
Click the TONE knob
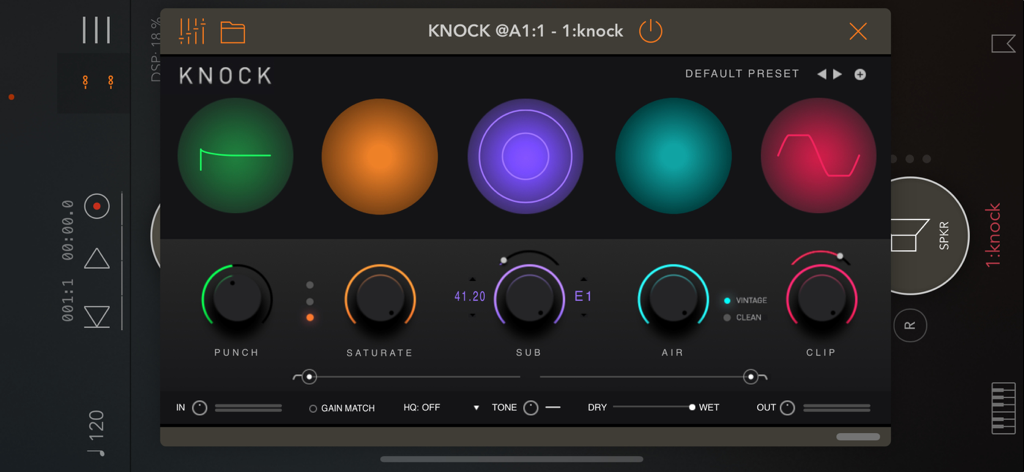(531, 408)
